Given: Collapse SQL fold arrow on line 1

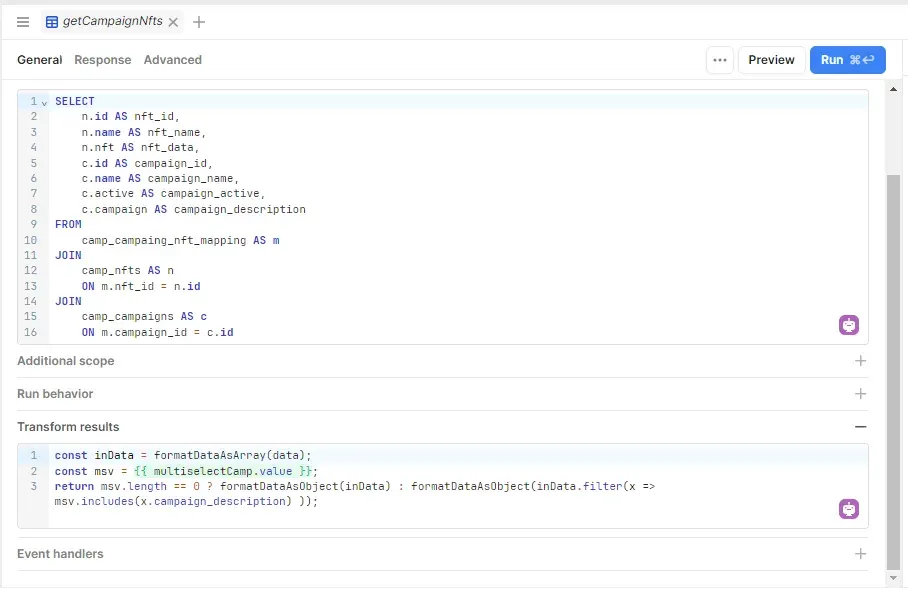Looking at the screenshot, I should (x=44, y=102).
